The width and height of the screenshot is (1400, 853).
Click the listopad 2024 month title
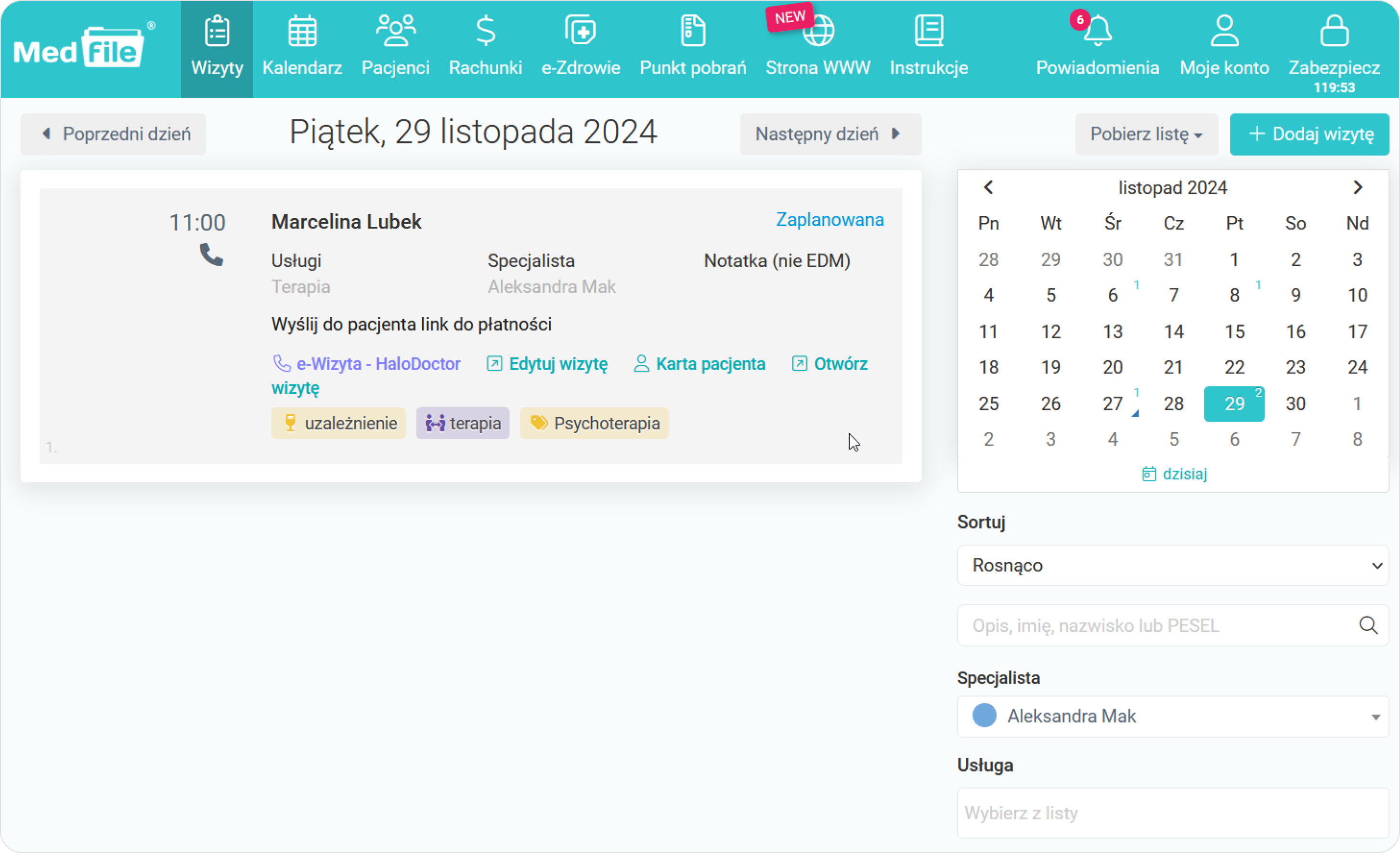pyautogui.click(x=1173, y=188)
